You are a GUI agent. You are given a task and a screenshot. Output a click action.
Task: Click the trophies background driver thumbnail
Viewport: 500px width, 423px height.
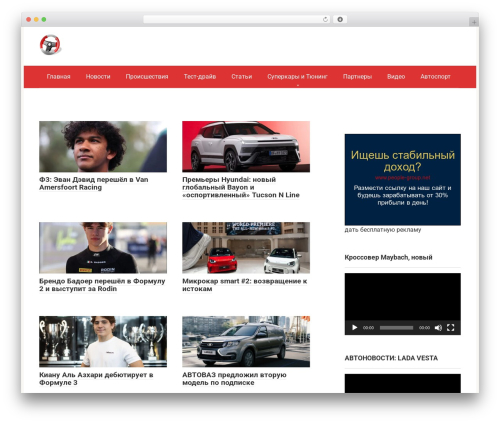(103, 342)
